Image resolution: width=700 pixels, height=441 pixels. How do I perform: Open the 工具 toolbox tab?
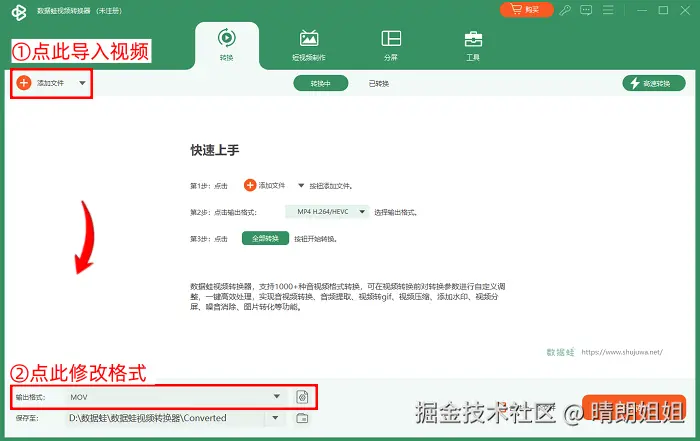coord(473,45)
